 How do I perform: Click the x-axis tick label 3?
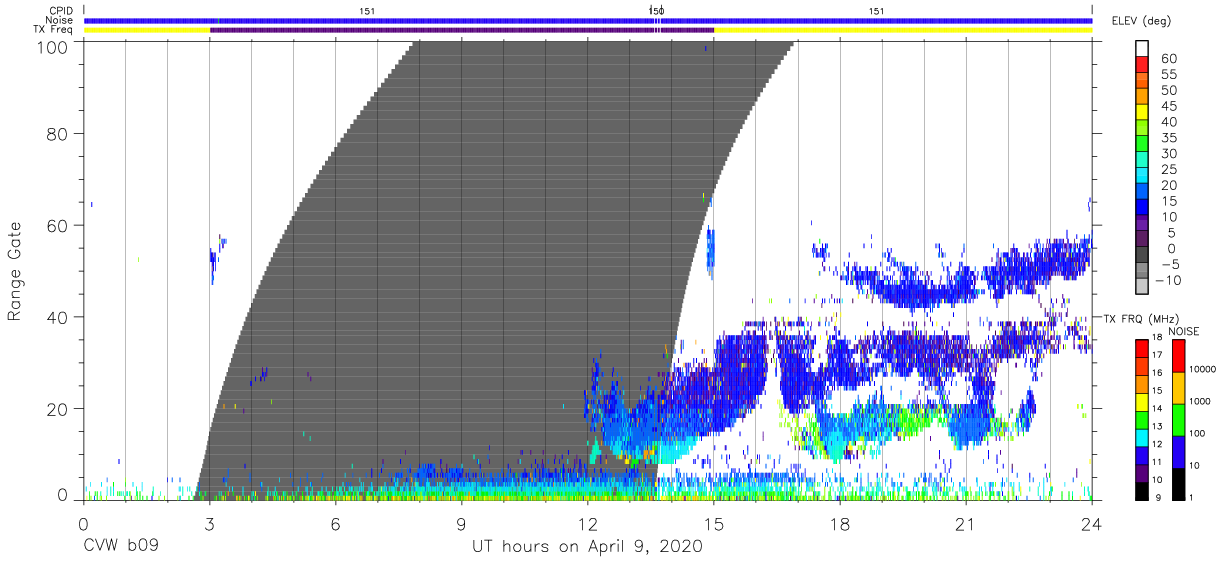[x=210, y=524]
